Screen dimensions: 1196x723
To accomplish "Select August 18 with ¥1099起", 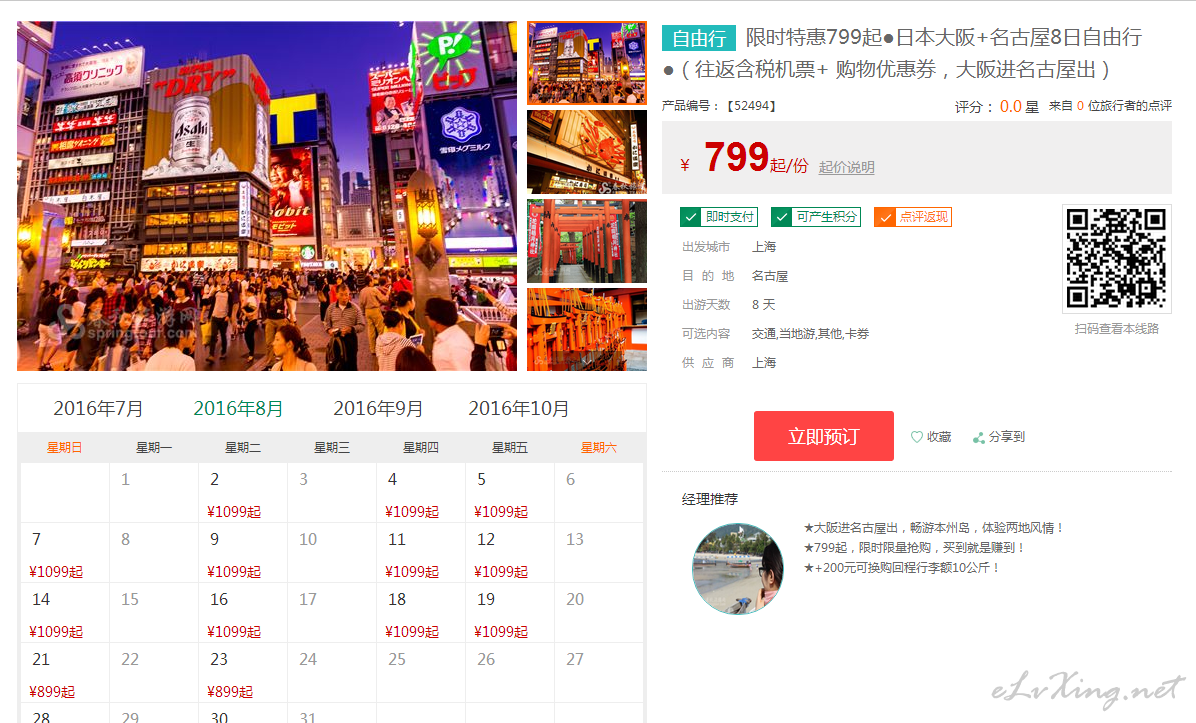I will (x=420, y=613).
